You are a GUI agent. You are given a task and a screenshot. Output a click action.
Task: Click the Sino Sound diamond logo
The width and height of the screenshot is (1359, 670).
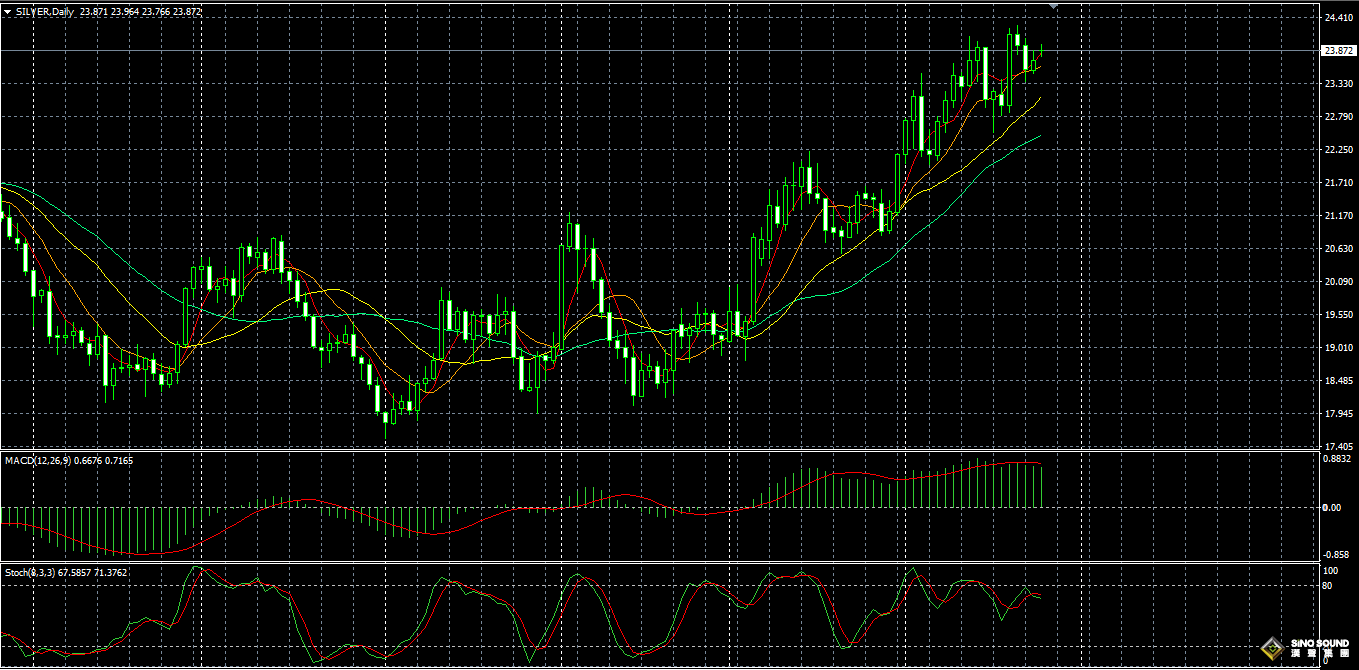(1271, 648)
